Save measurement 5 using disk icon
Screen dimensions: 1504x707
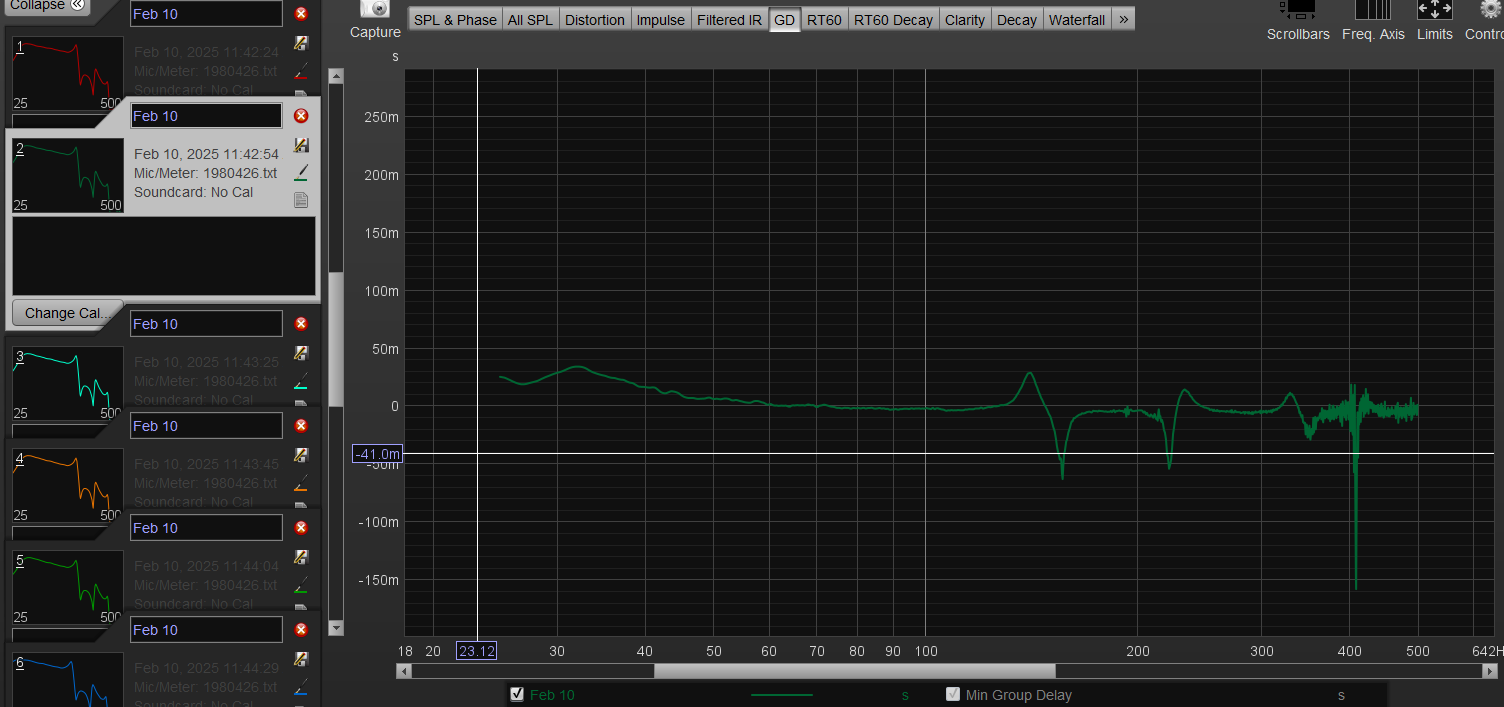(301, 557)
